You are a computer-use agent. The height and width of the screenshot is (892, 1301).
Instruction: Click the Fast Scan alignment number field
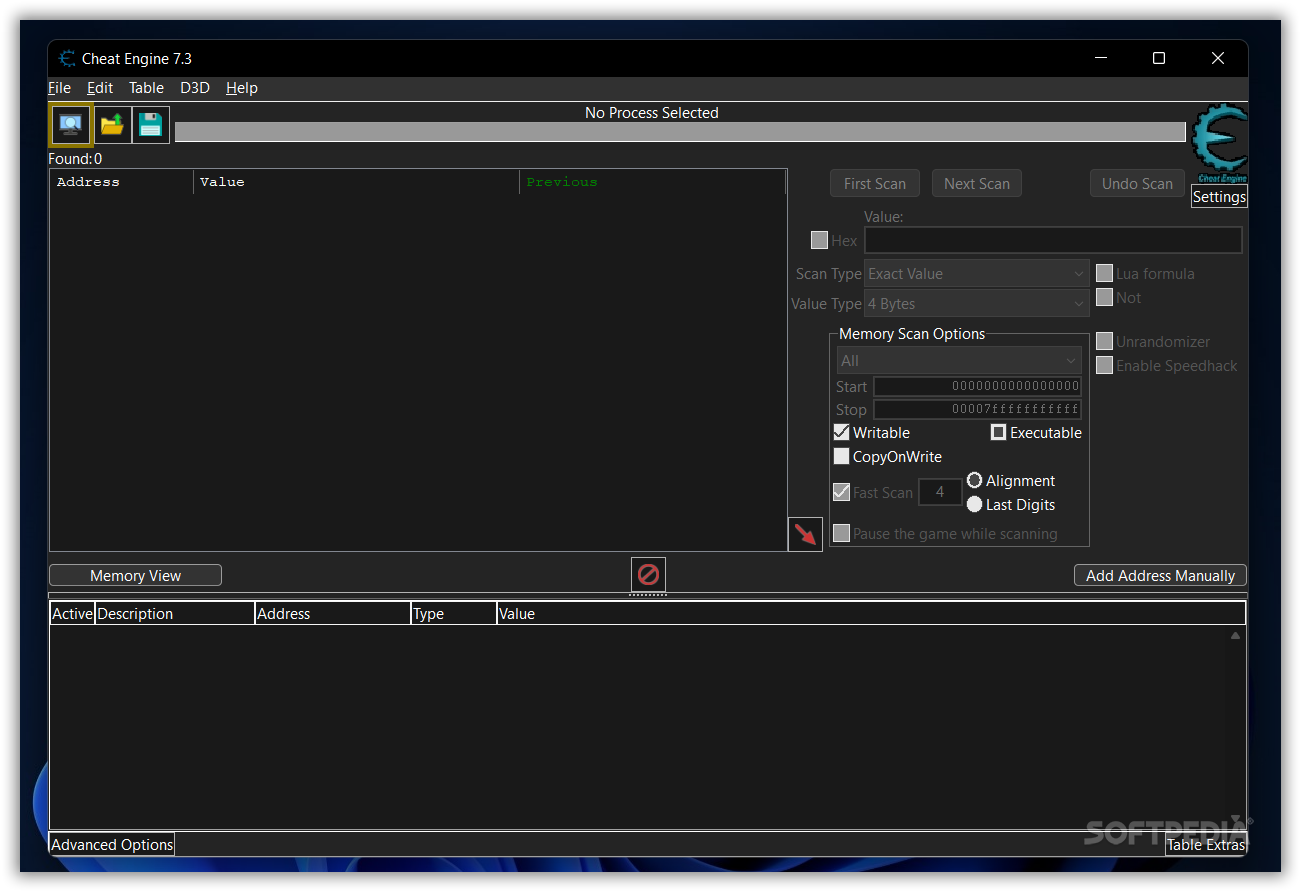(x=940, y=492)
